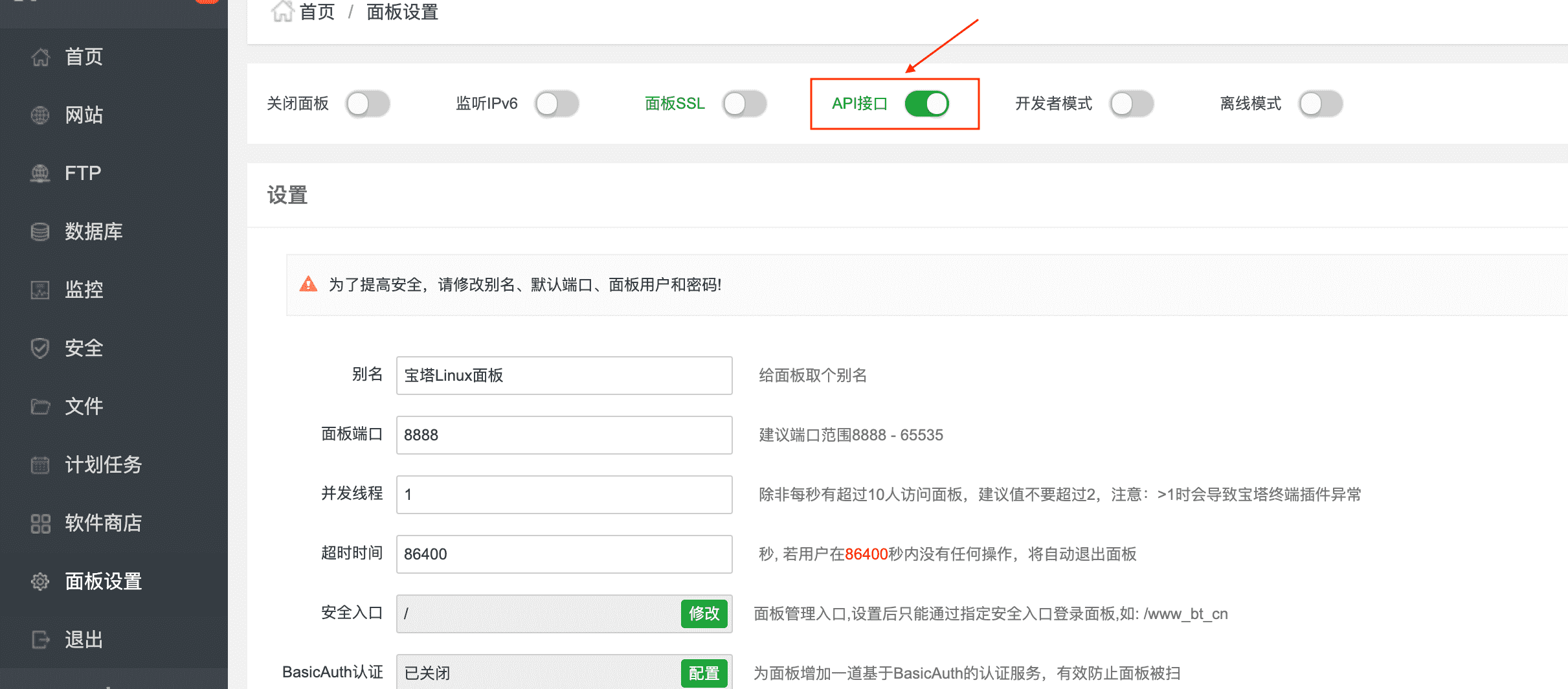Viewport: 1568px width, 689px height.
Task: Click the 关闭面板 label text
Action: click(298, 104)
